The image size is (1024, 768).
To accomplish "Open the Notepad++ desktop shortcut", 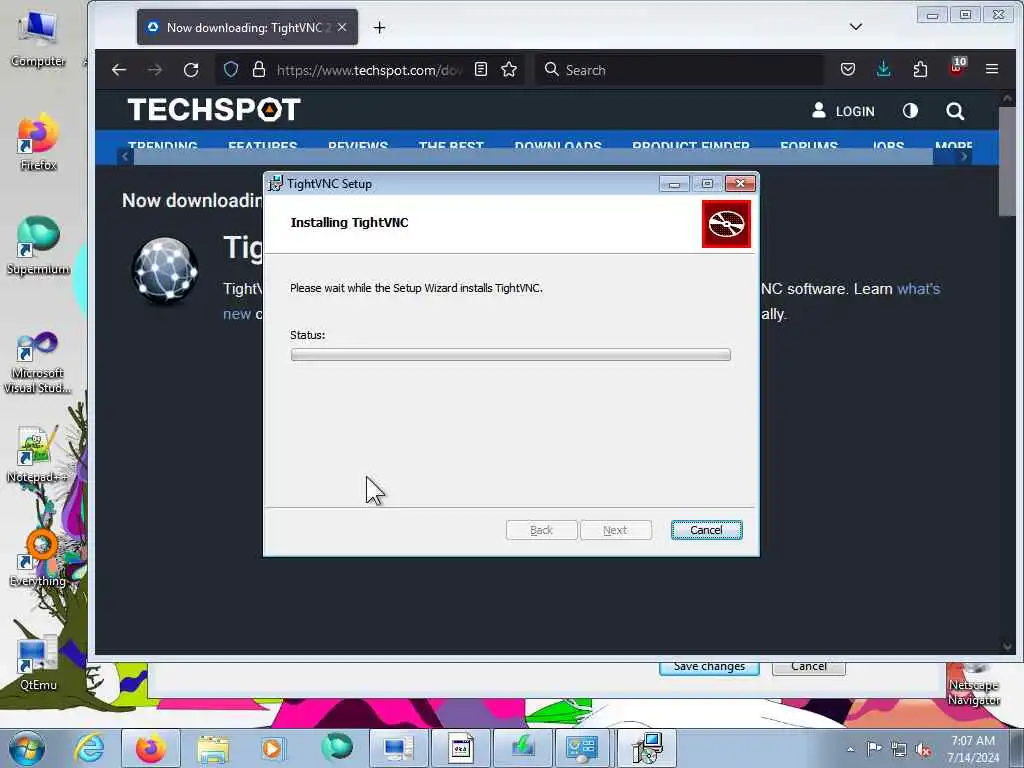I will (37, 455).
